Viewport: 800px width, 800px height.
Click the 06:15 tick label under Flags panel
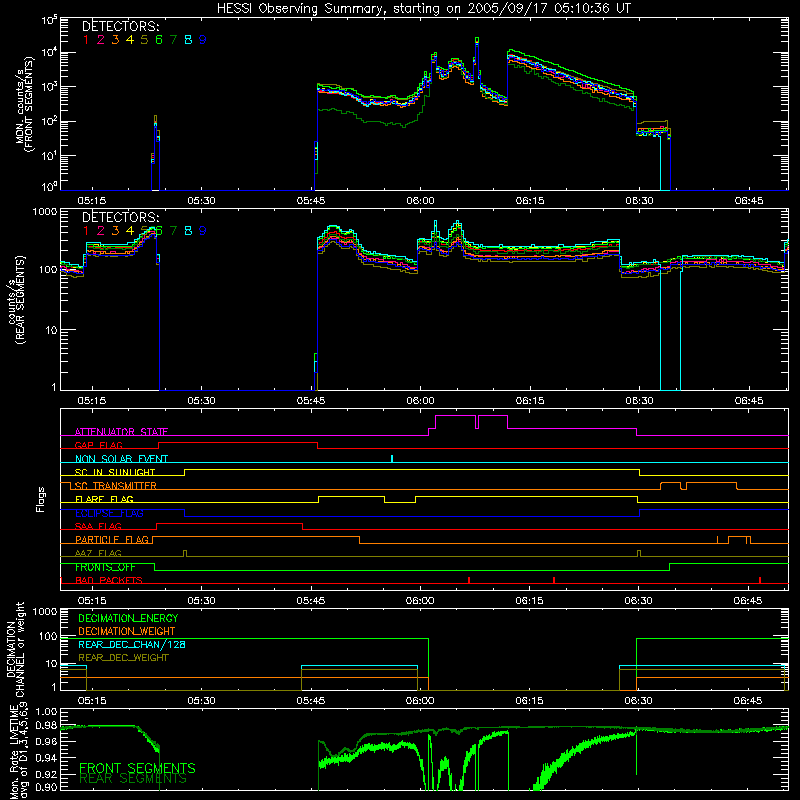click(x=530, y=601)
